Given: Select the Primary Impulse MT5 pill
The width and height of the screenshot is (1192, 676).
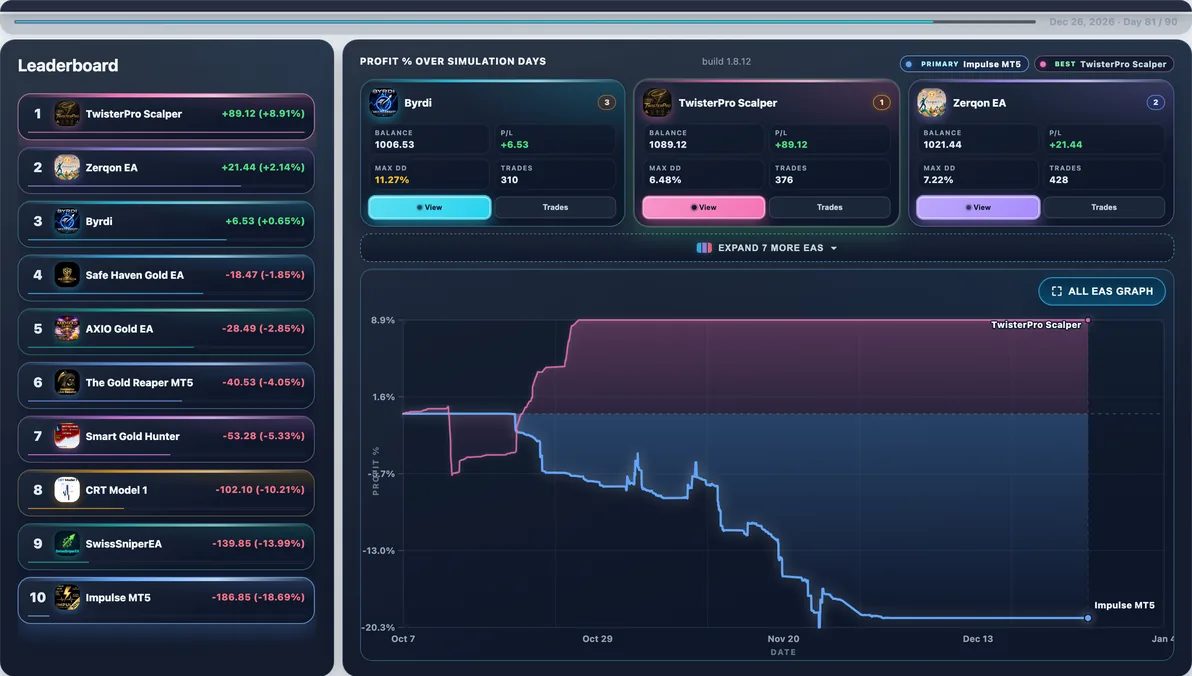Looking at the screenshot, I should pos(965,64).
